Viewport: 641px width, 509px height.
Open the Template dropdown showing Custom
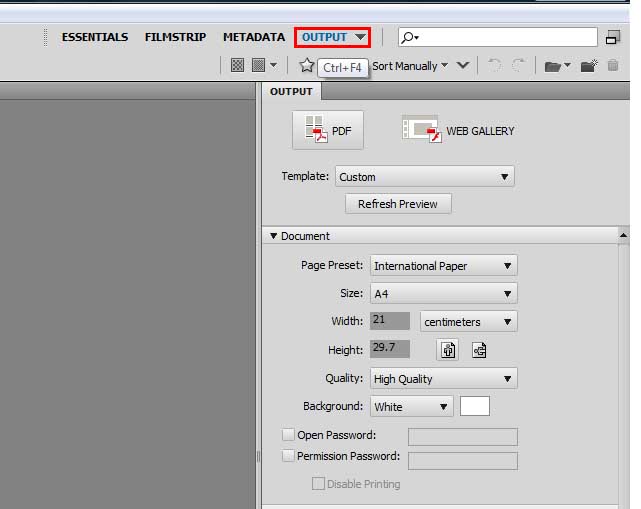click(424, 177)
